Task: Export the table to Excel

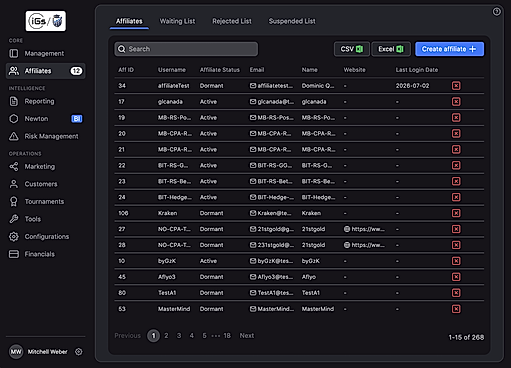Action: 391,49
